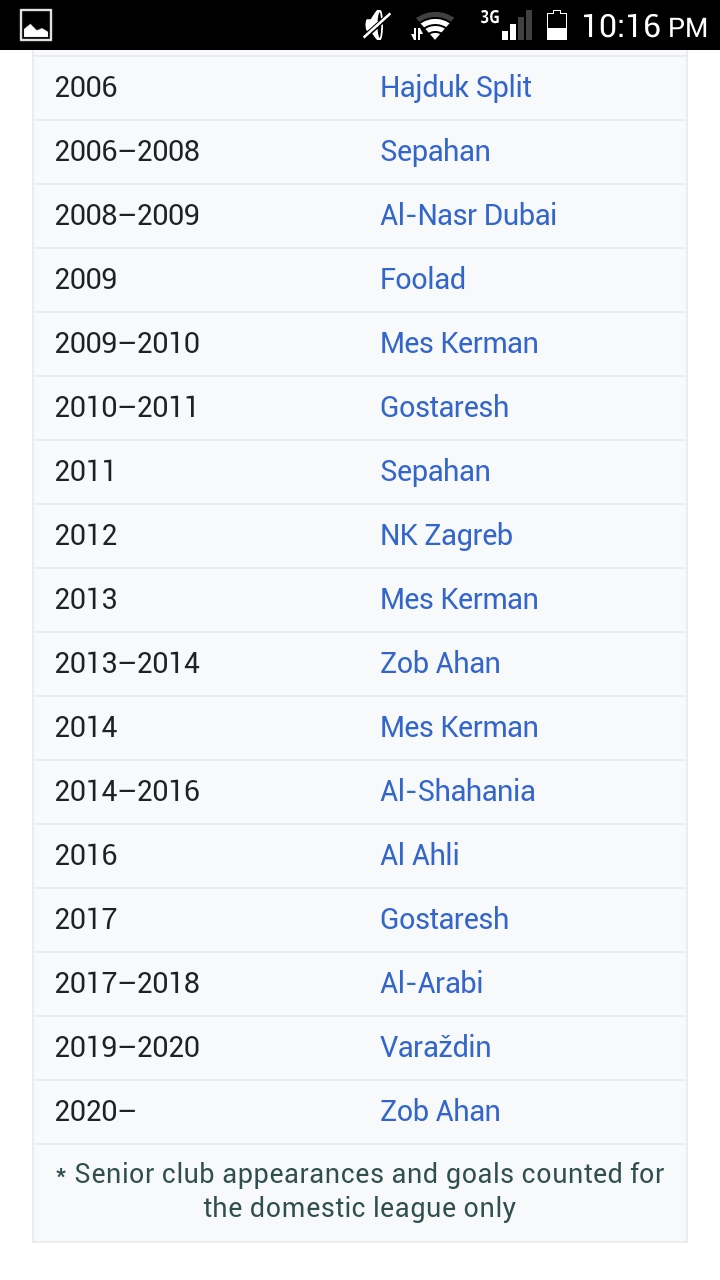
Task: Open the Al-Shahania link
Action: pyautogui.click(x=457, y=791)
